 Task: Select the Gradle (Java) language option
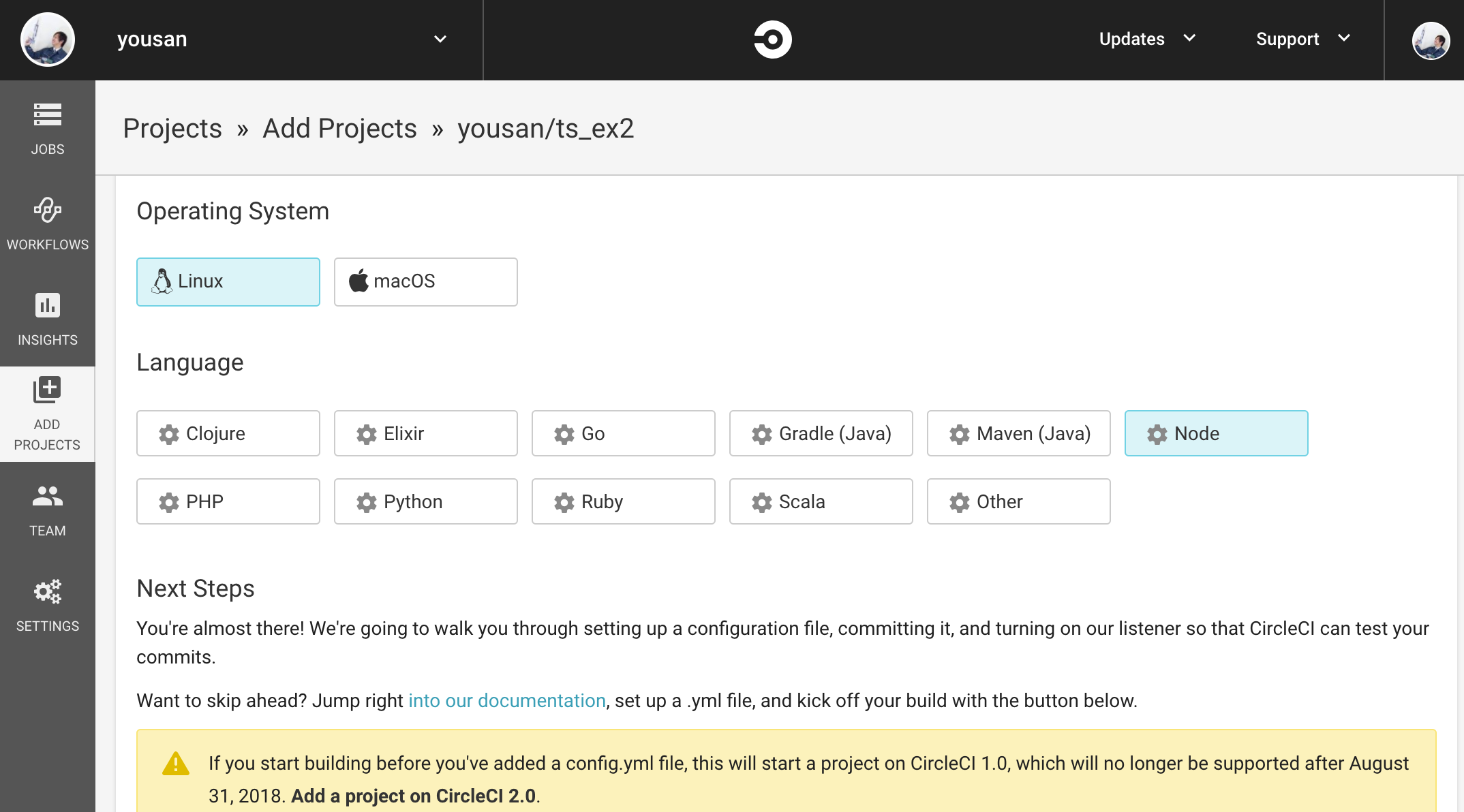coord(821,433)
